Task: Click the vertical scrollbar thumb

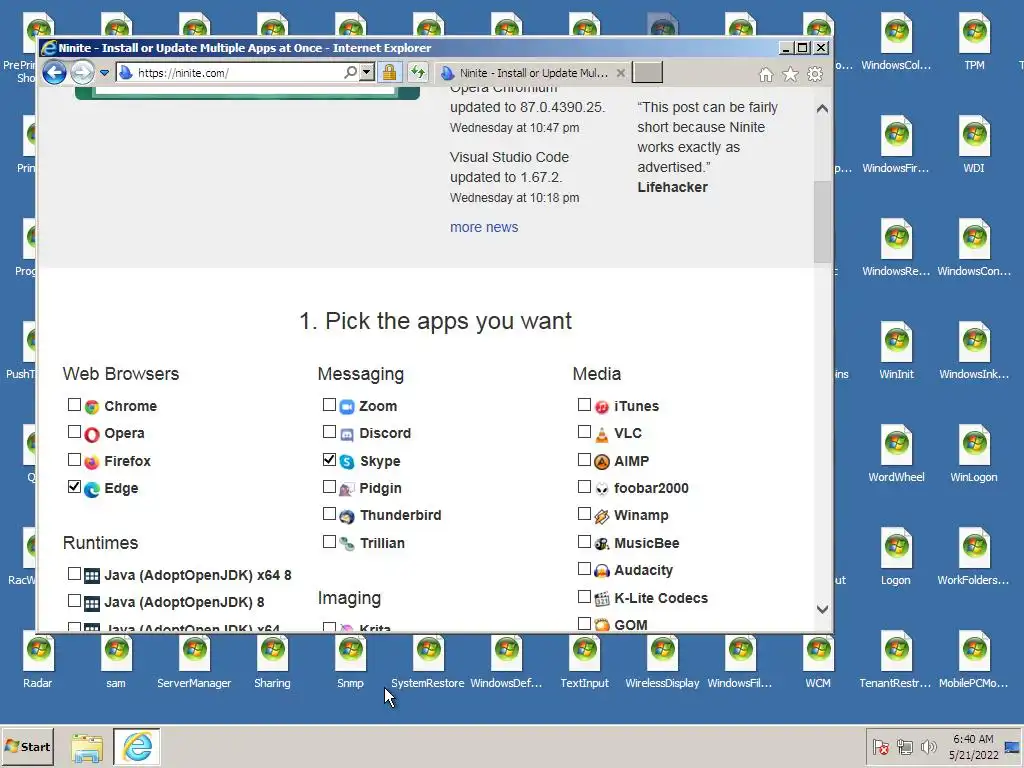Action: (822, 222)
